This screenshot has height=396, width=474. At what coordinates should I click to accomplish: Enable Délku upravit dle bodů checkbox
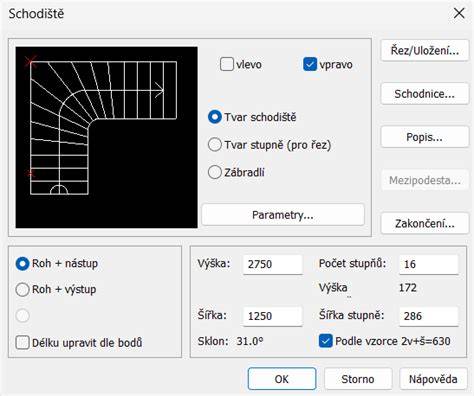click(x=22, y=343)
